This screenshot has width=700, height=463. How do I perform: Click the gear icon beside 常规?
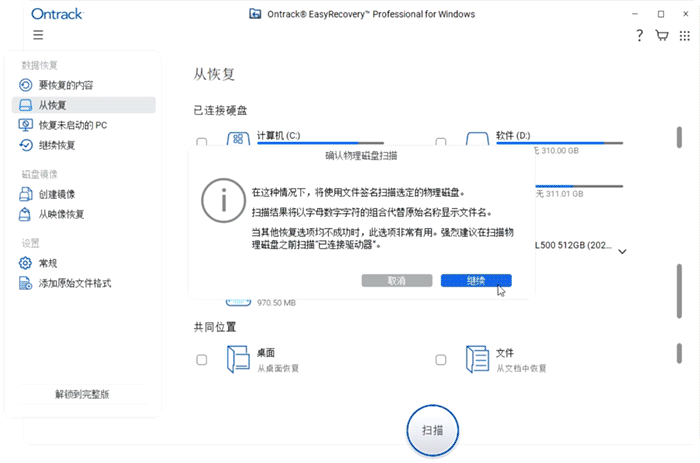pos(25,263)
